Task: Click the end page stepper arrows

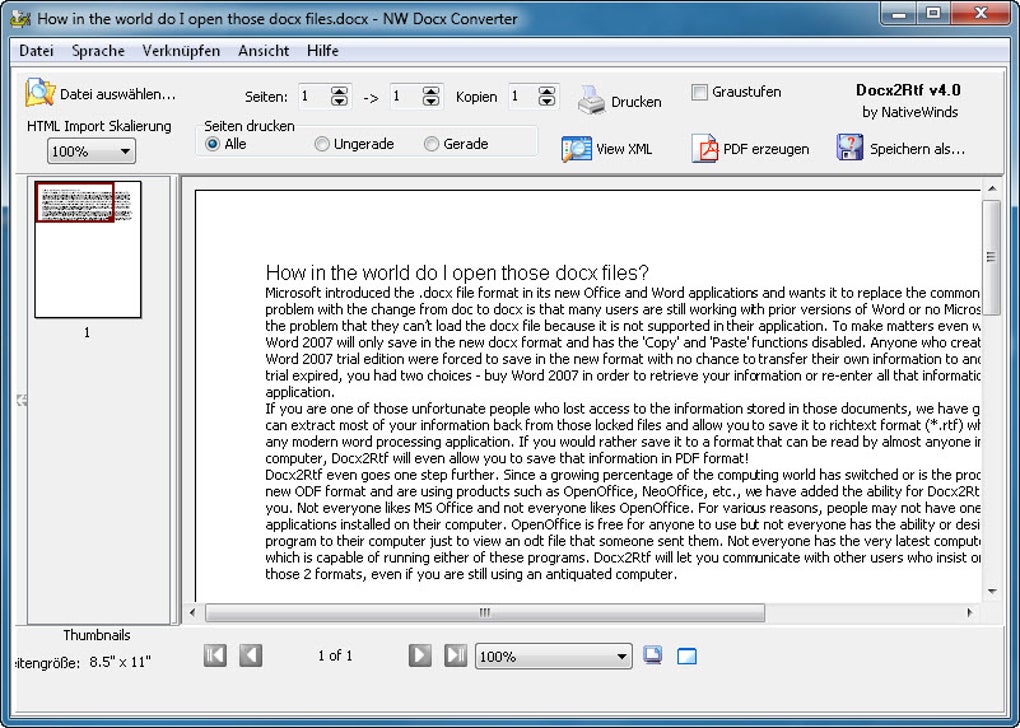Action: coord(431,97)
